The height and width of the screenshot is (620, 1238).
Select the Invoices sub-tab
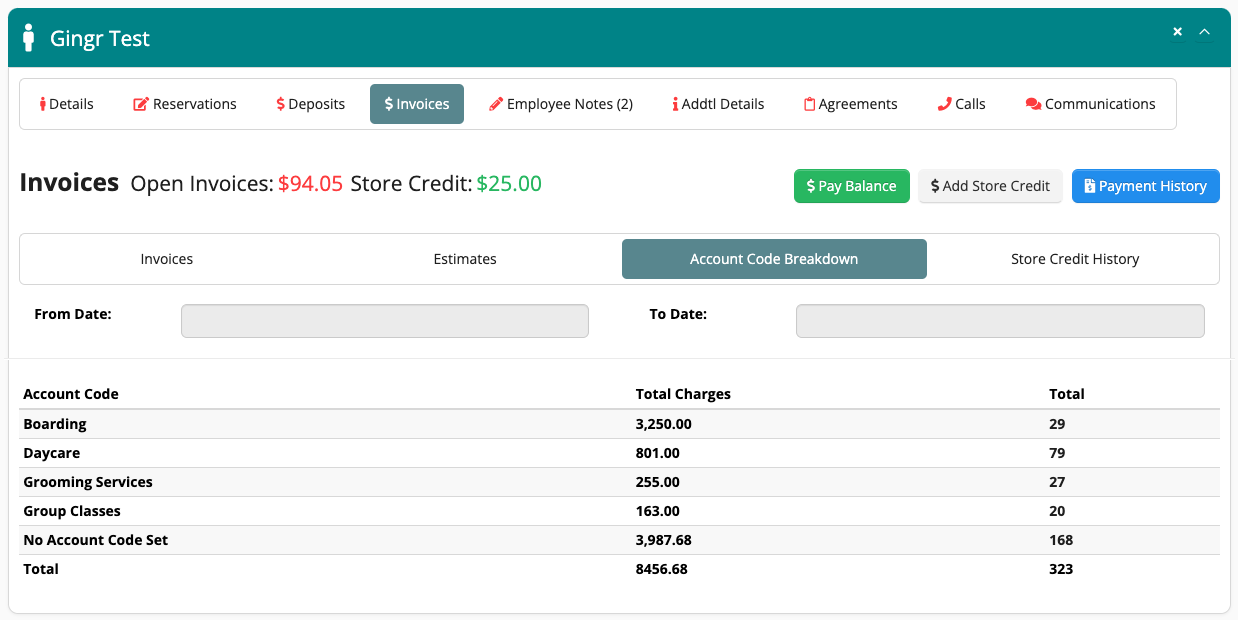pos(166,258)
